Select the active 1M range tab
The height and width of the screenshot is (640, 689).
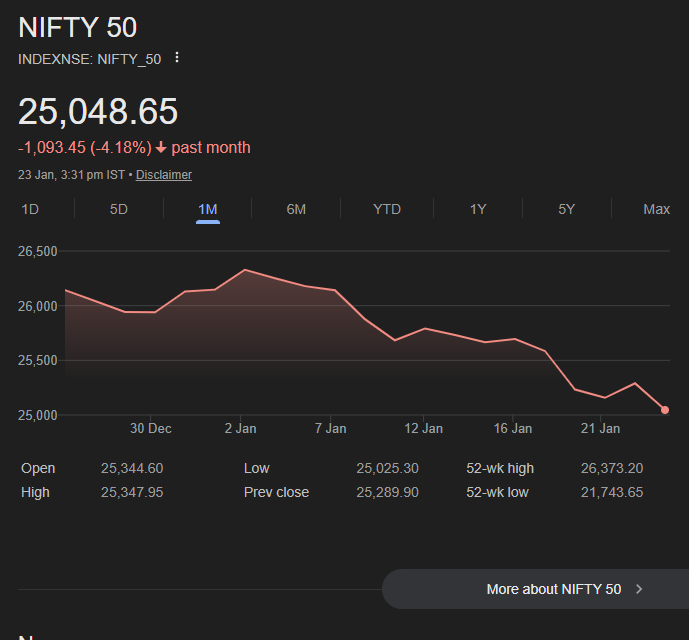(x=208, y=209)
